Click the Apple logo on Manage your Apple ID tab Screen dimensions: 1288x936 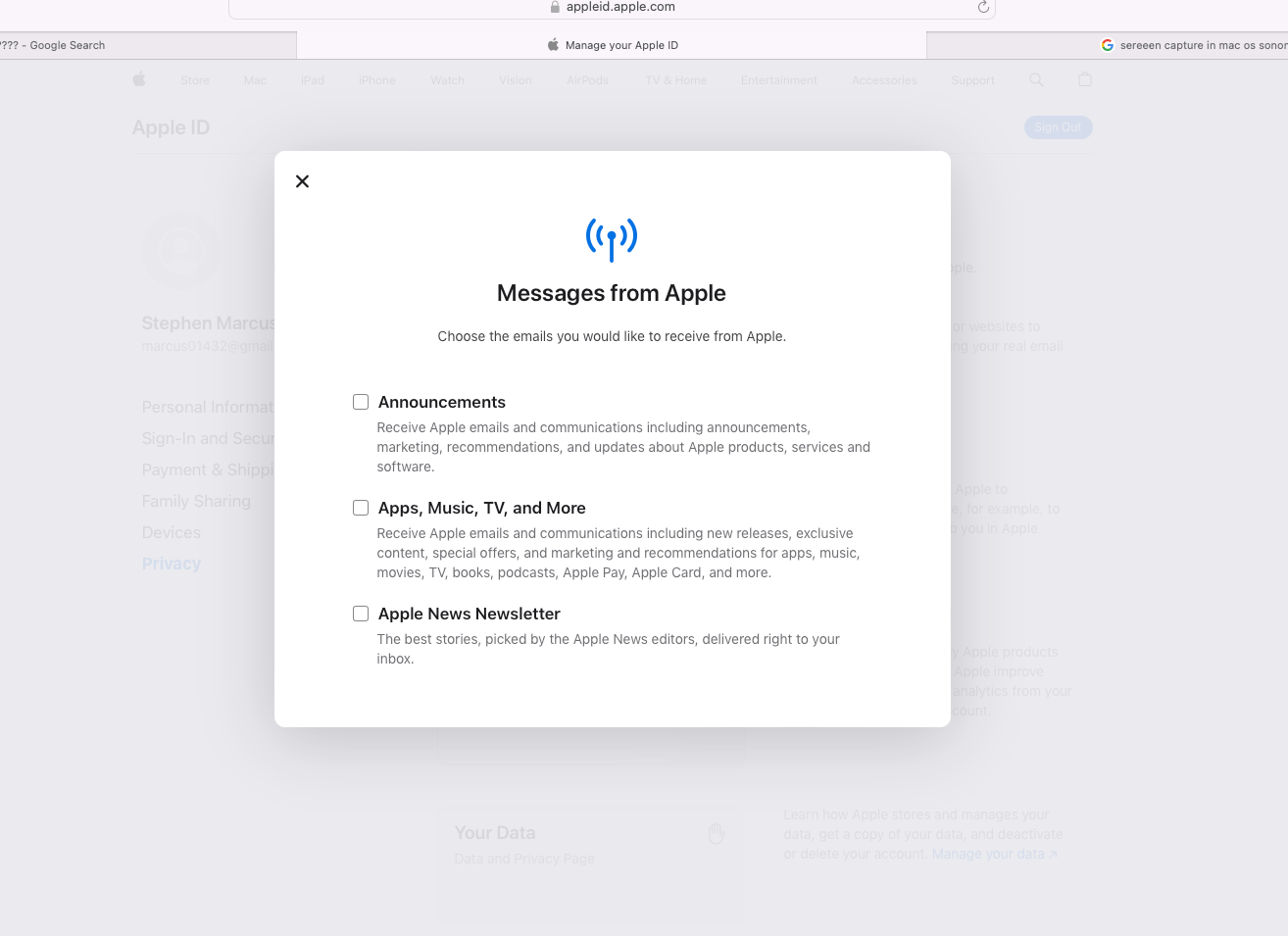point(552,44)
